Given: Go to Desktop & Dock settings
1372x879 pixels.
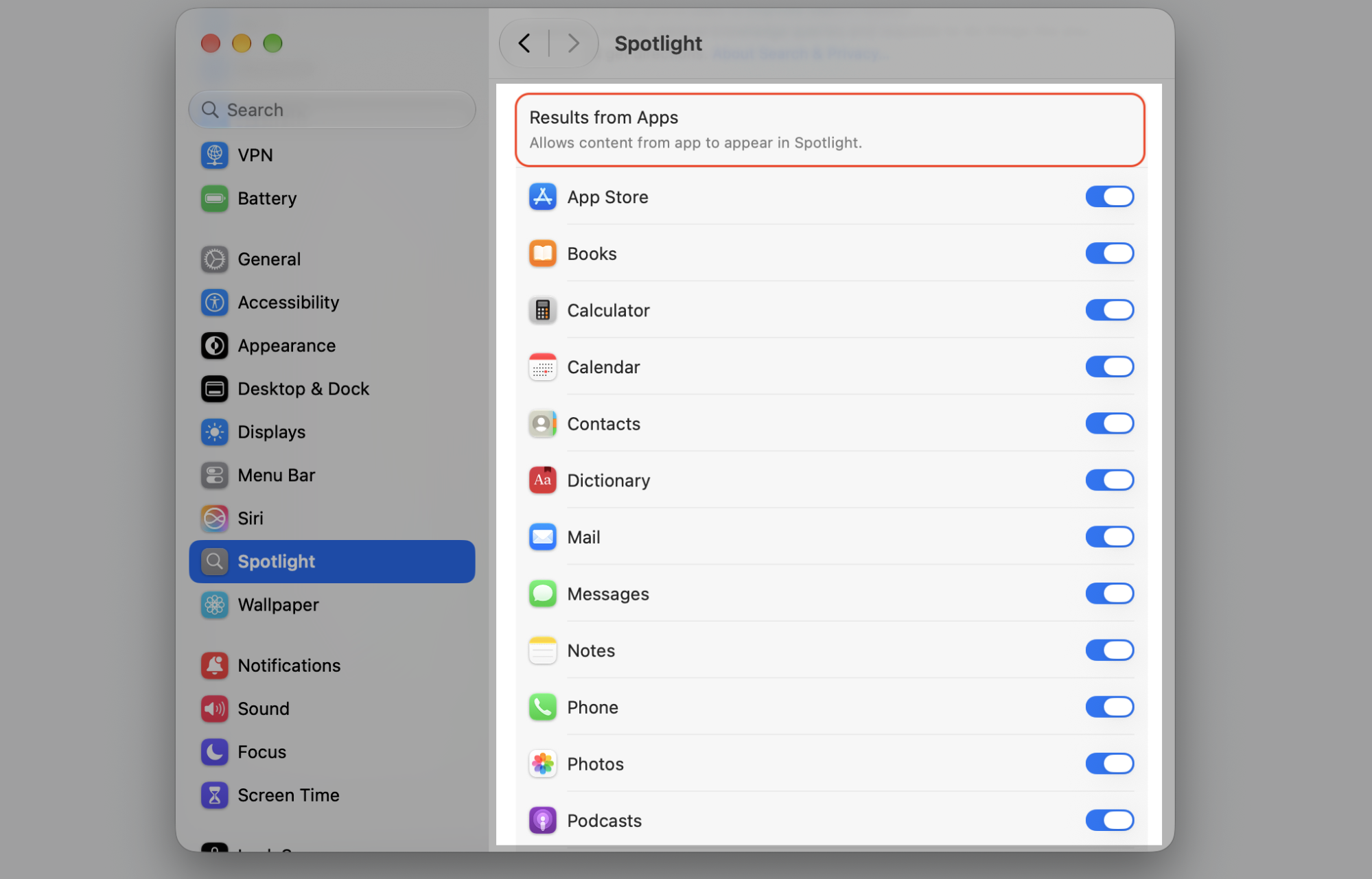Looking at the screenshot, I should click(332, 389).
